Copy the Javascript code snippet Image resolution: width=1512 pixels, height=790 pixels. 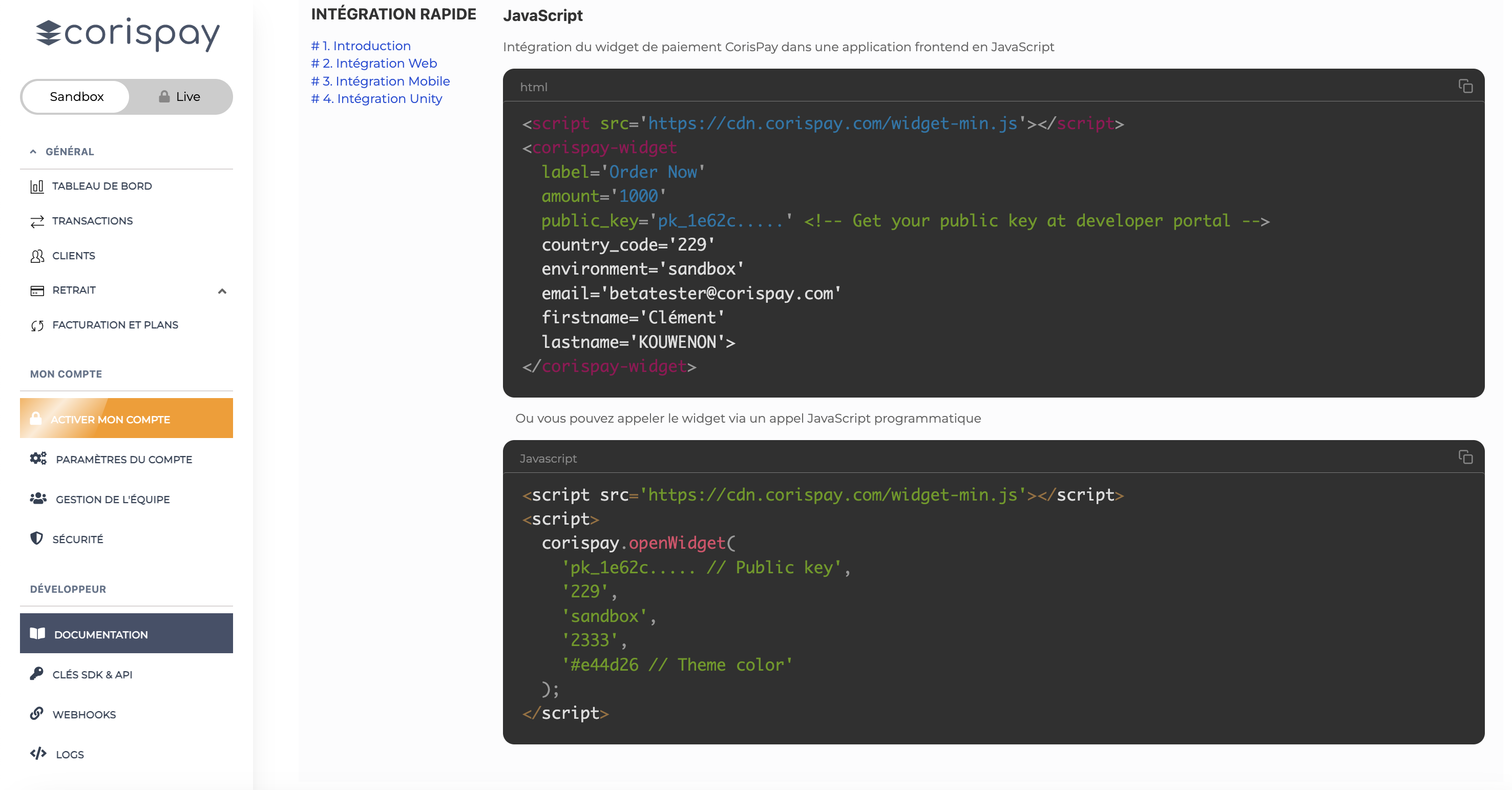pyautogui.click(x=1465, y=457)
